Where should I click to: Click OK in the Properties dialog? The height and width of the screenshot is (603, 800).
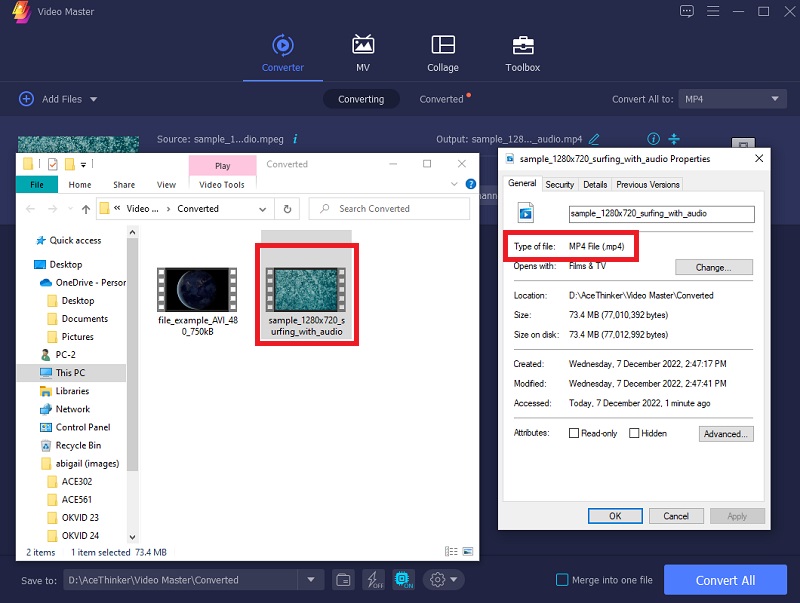[x=615, y=516]
